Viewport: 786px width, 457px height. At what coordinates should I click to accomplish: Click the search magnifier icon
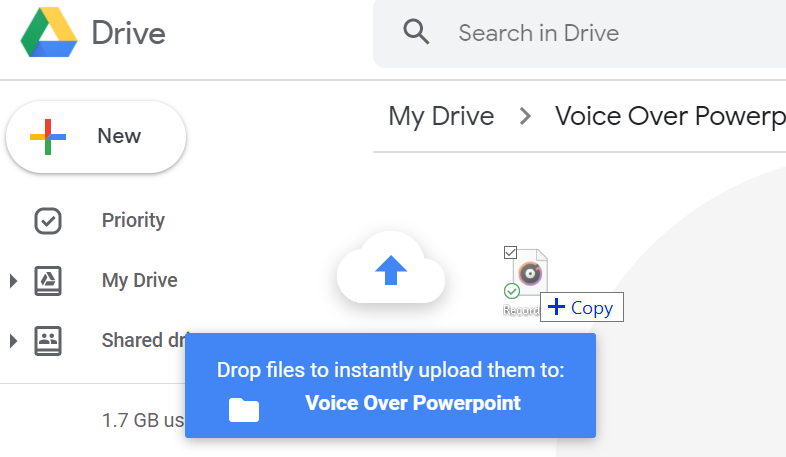pyautogui.click(x=416, y=32)
